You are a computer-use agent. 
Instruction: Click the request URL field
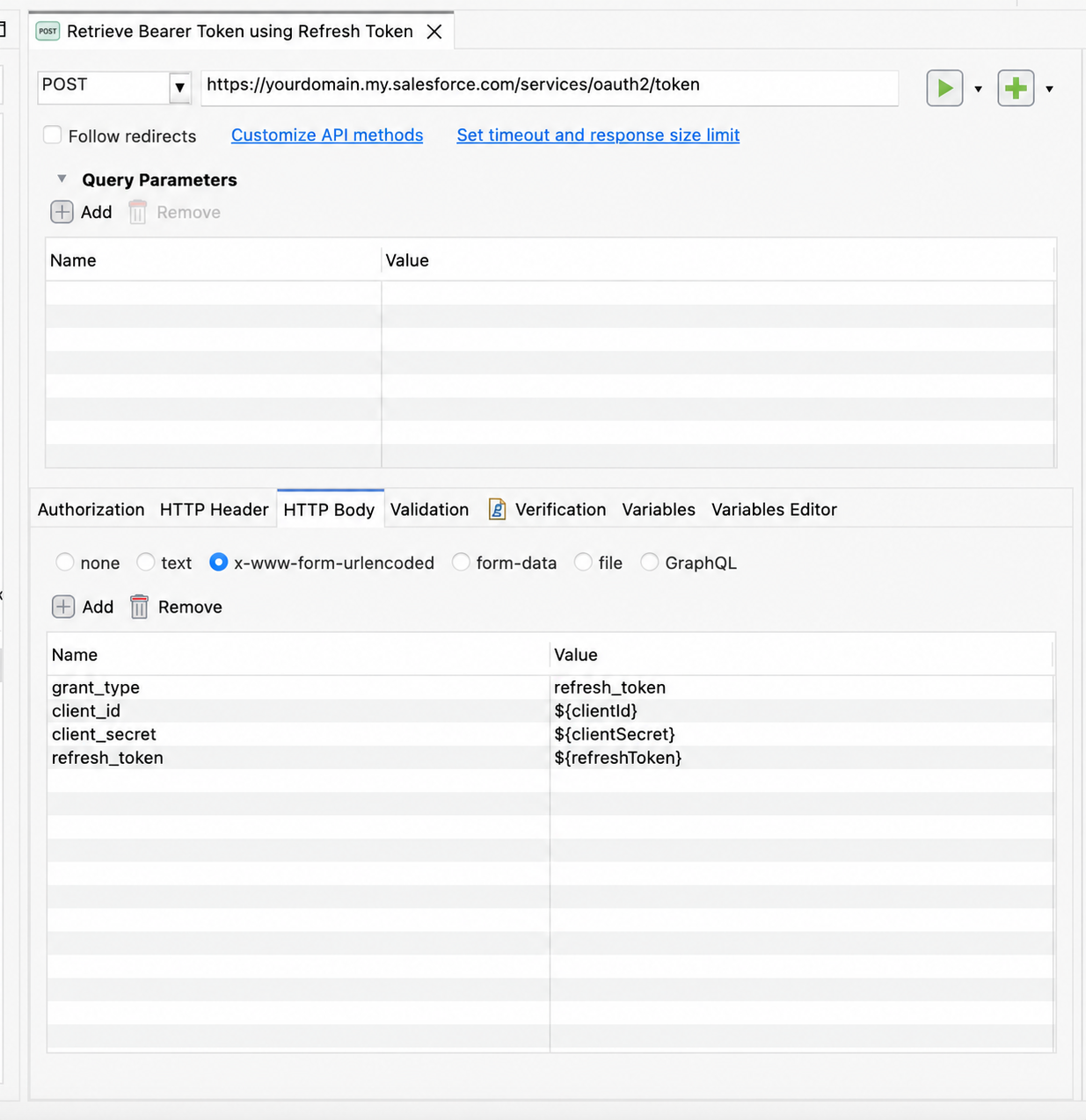point(550,88)
